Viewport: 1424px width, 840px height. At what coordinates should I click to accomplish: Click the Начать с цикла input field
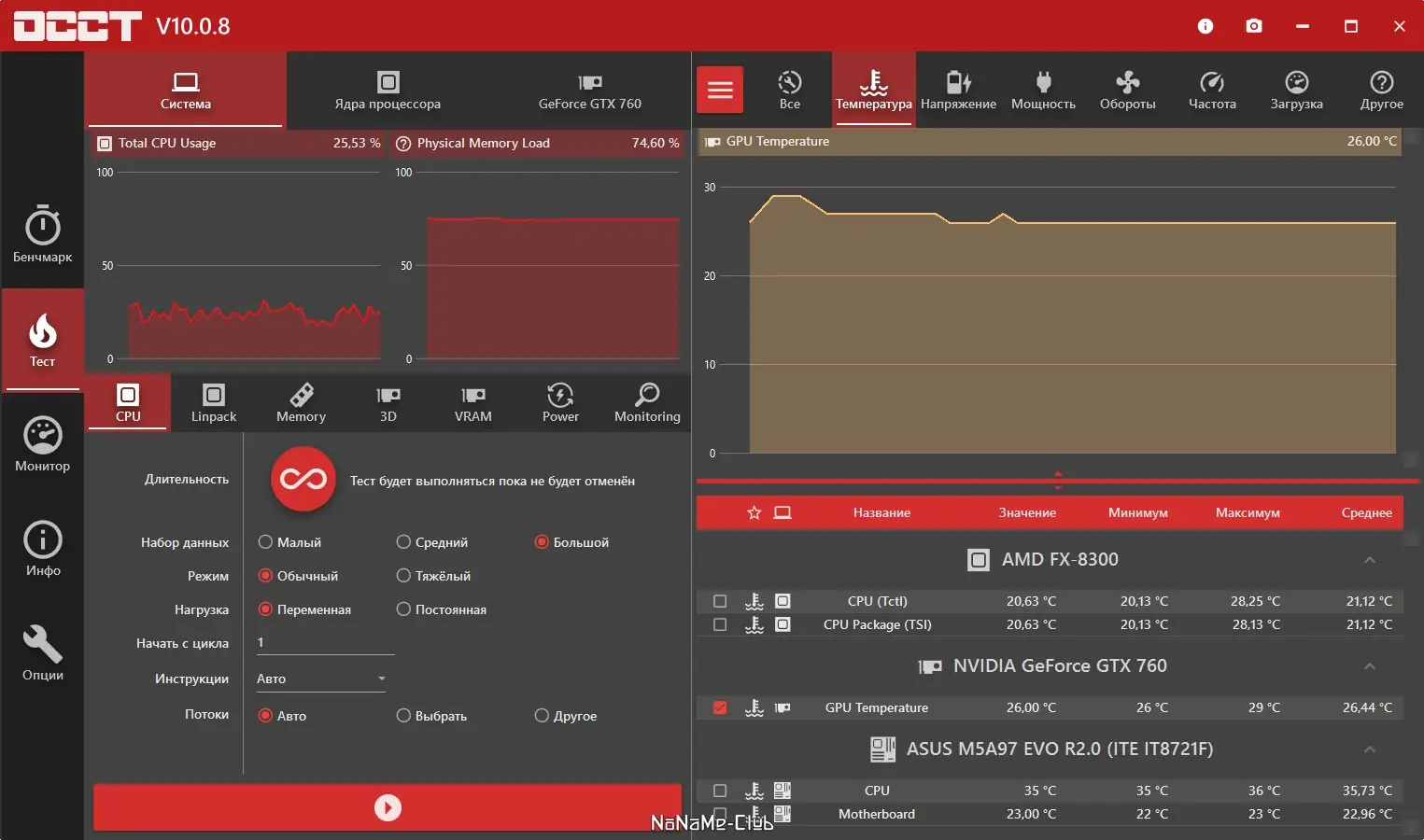[325, 643]
